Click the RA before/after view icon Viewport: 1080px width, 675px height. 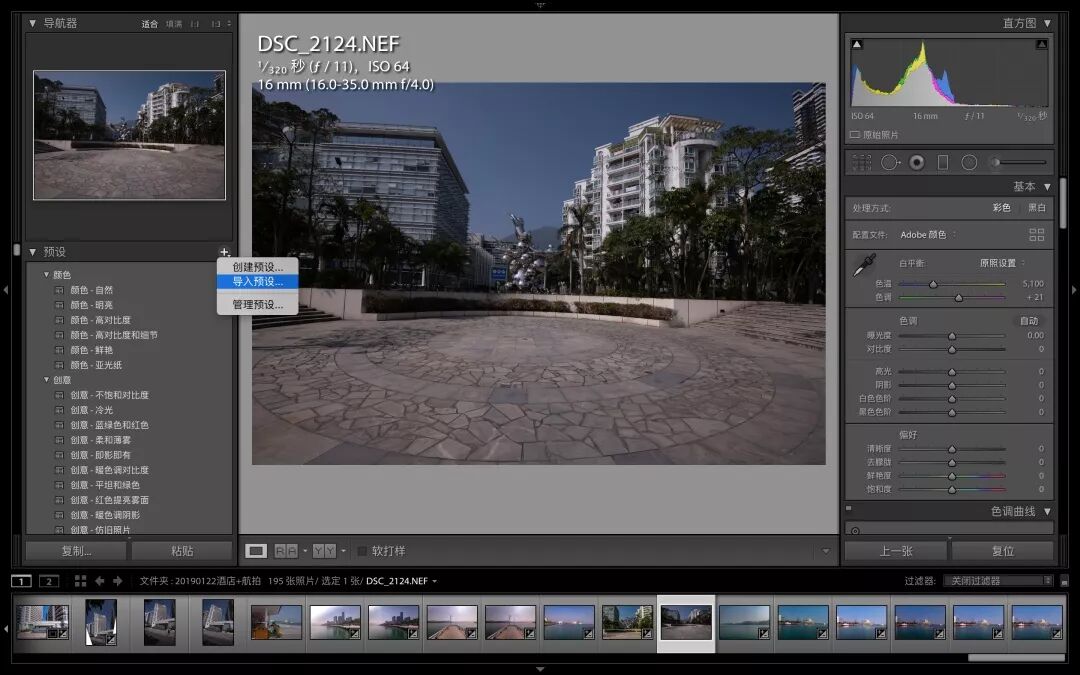pyautogui.click(x=286, y=551)
